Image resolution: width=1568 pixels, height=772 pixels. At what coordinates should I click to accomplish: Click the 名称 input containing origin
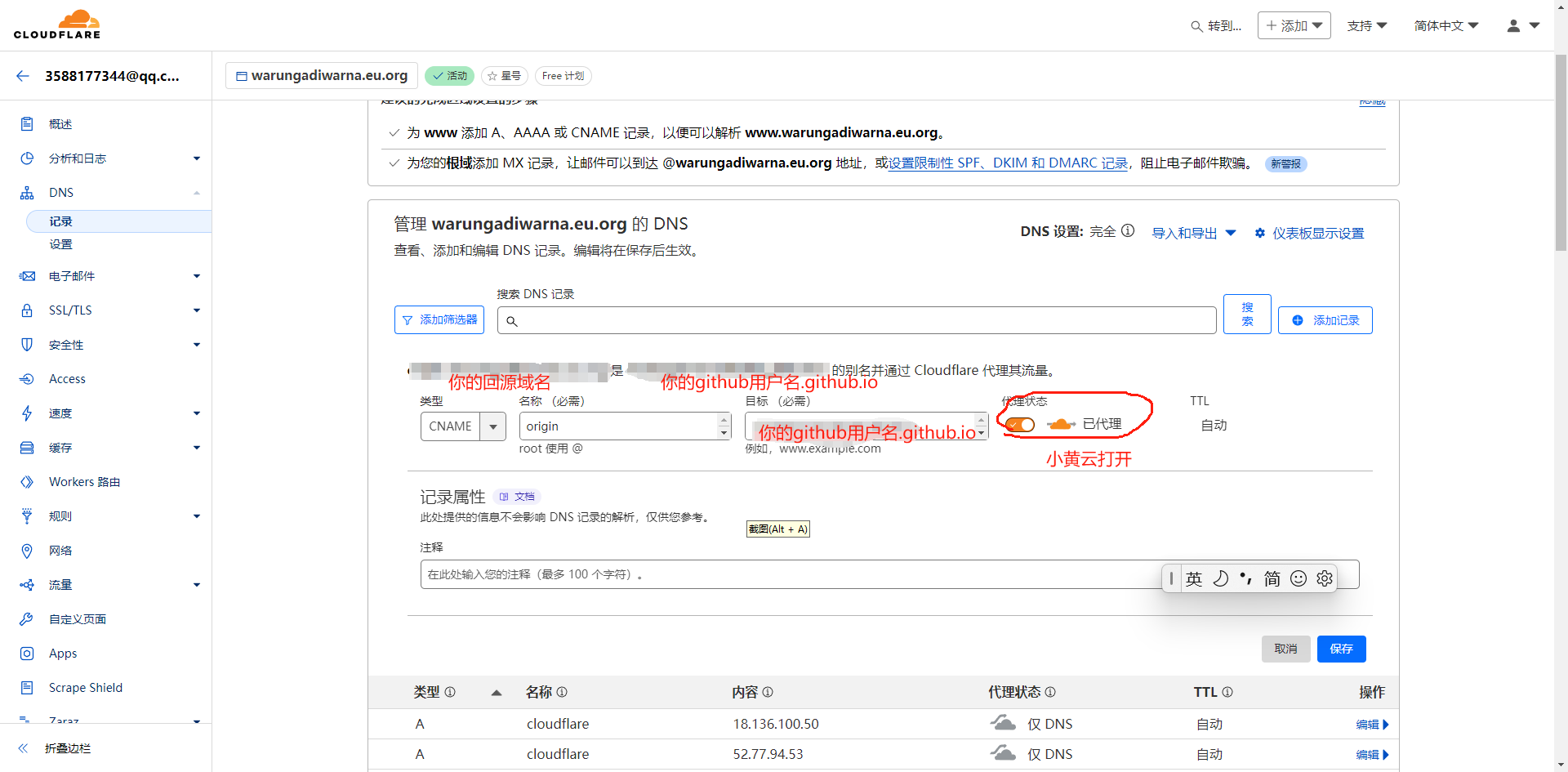[625, 426]
